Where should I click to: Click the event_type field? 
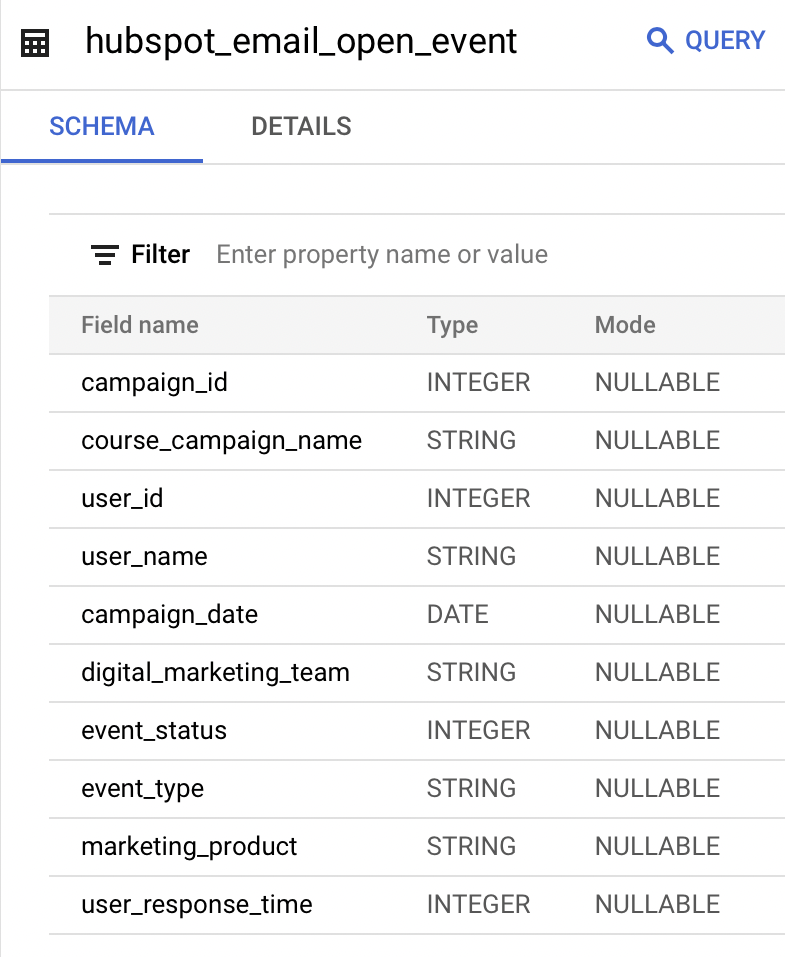[142, 789]
